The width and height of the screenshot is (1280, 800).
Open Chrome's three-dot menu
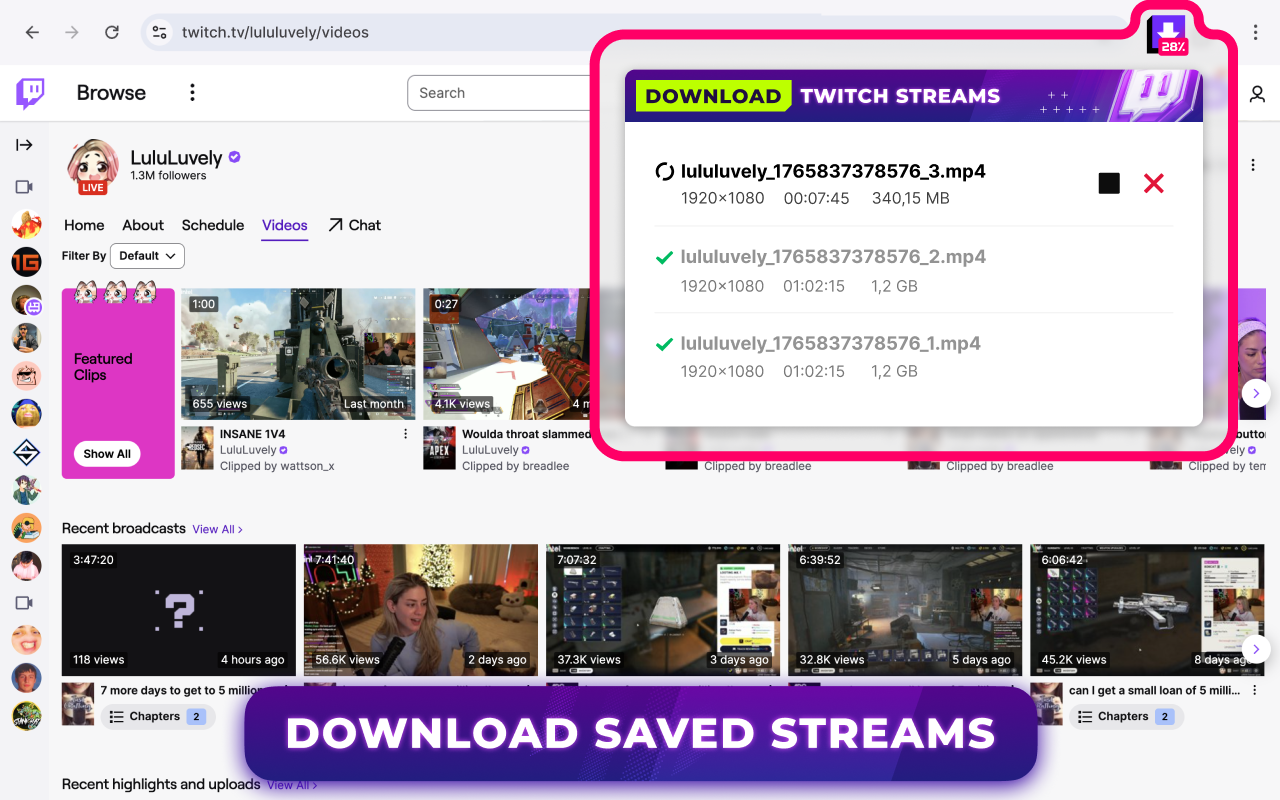click(1255, 33)
